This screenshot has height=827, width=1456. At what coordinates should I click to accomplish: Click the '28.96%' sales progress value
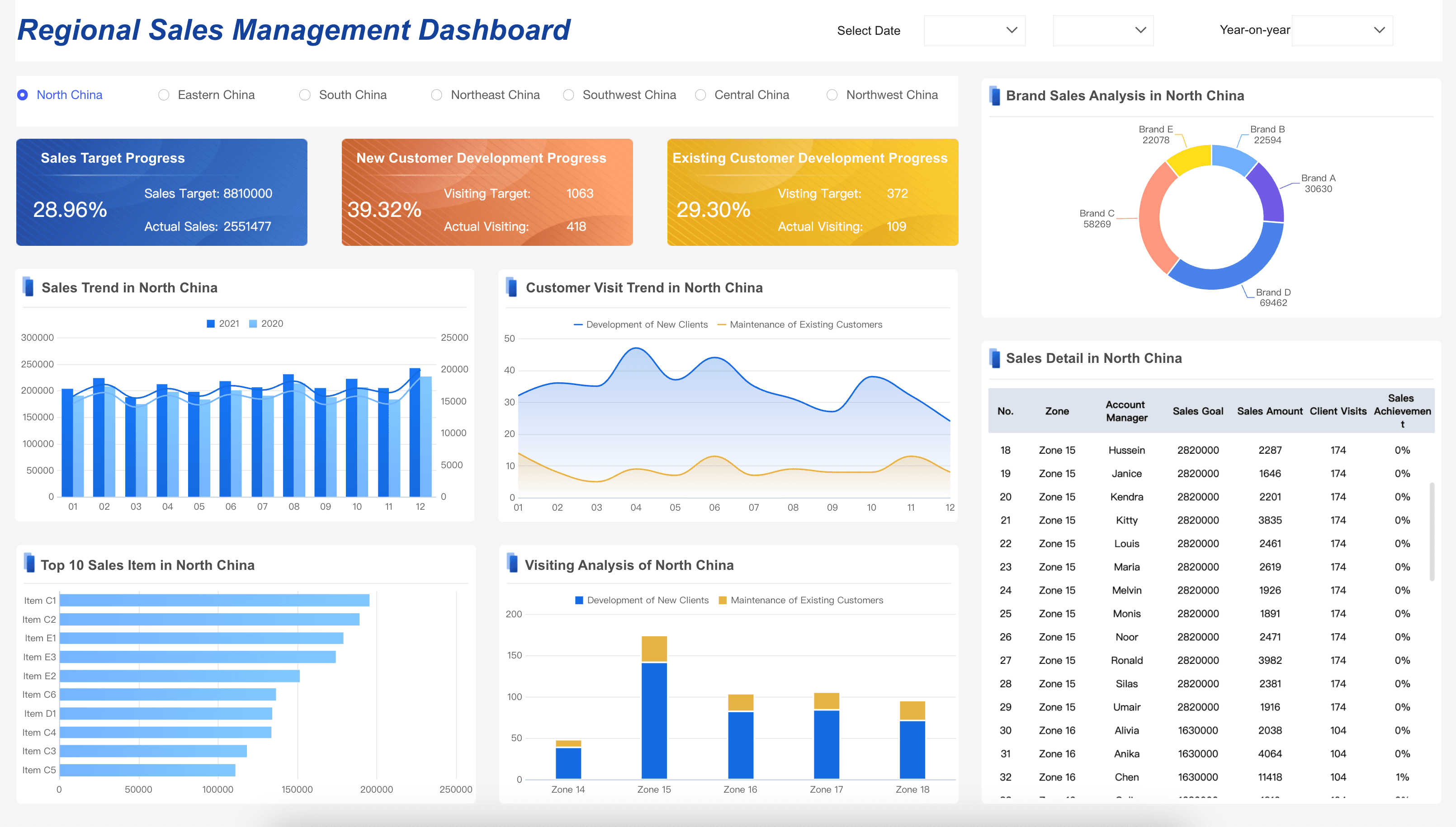pyautogui.click(x=70, y=210)
